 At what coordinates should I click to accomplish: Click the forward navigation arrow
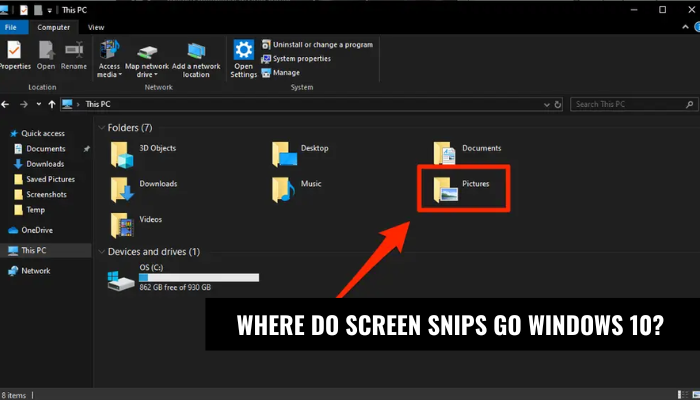(24, 104)
